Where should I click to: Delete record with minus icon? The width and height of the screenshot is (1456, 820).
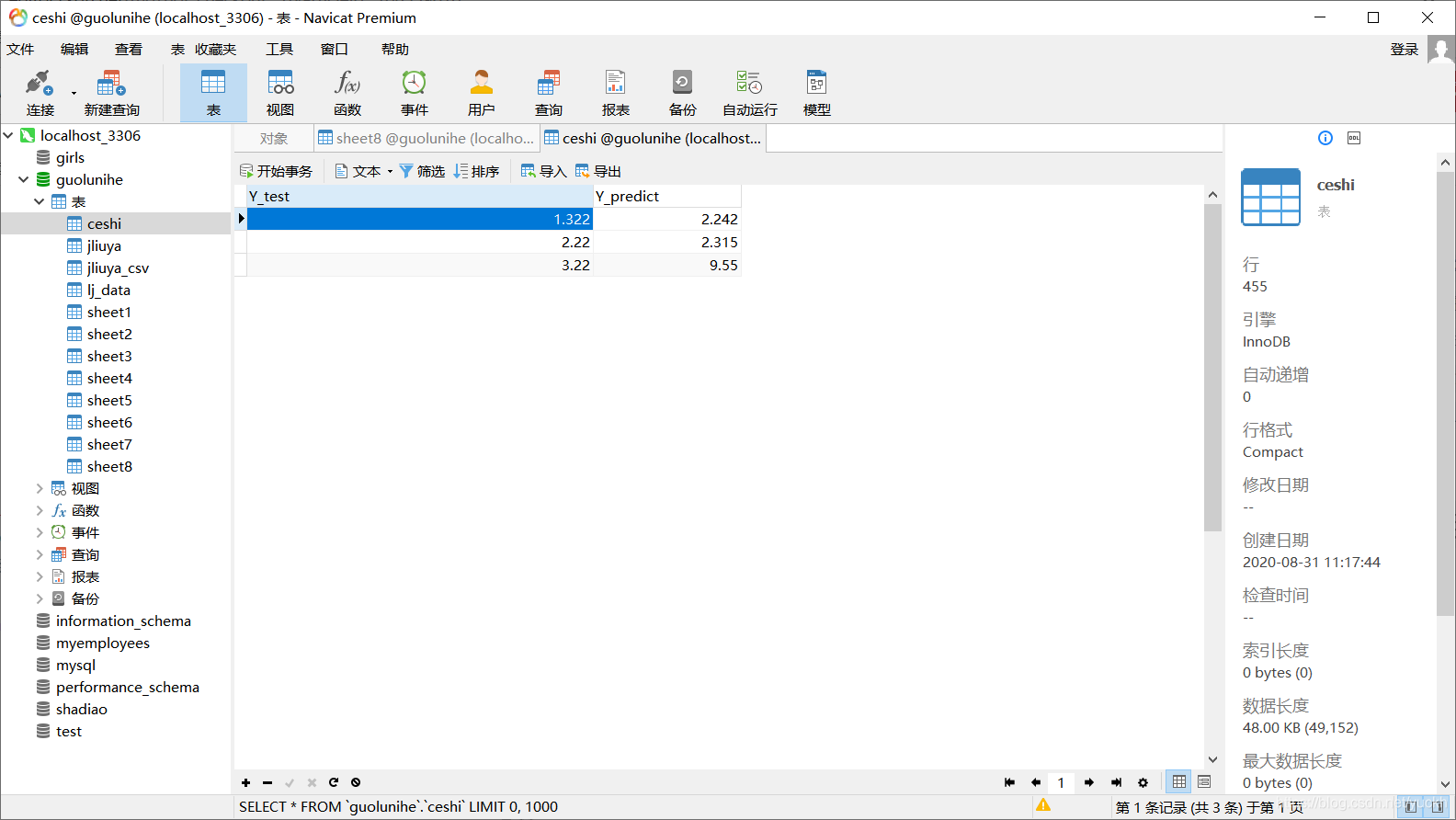click(x=267, y=782)
